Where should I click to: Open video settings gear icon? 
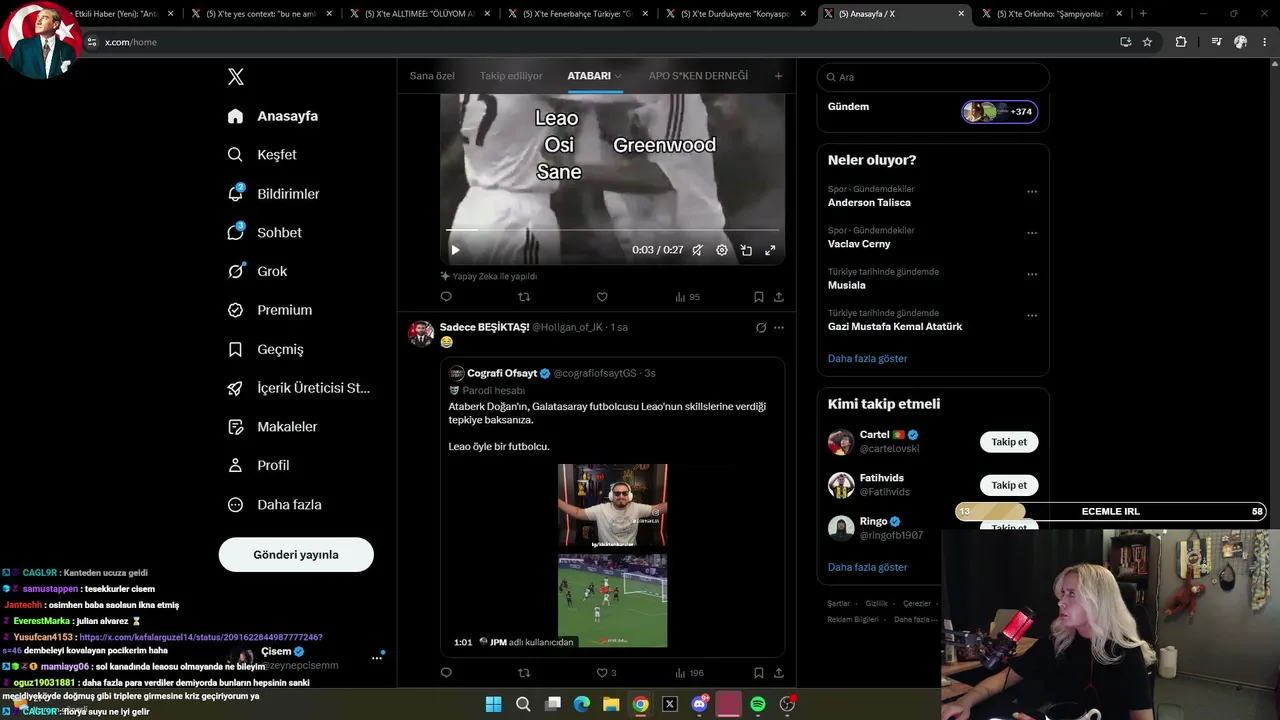(x=722, y=250)
